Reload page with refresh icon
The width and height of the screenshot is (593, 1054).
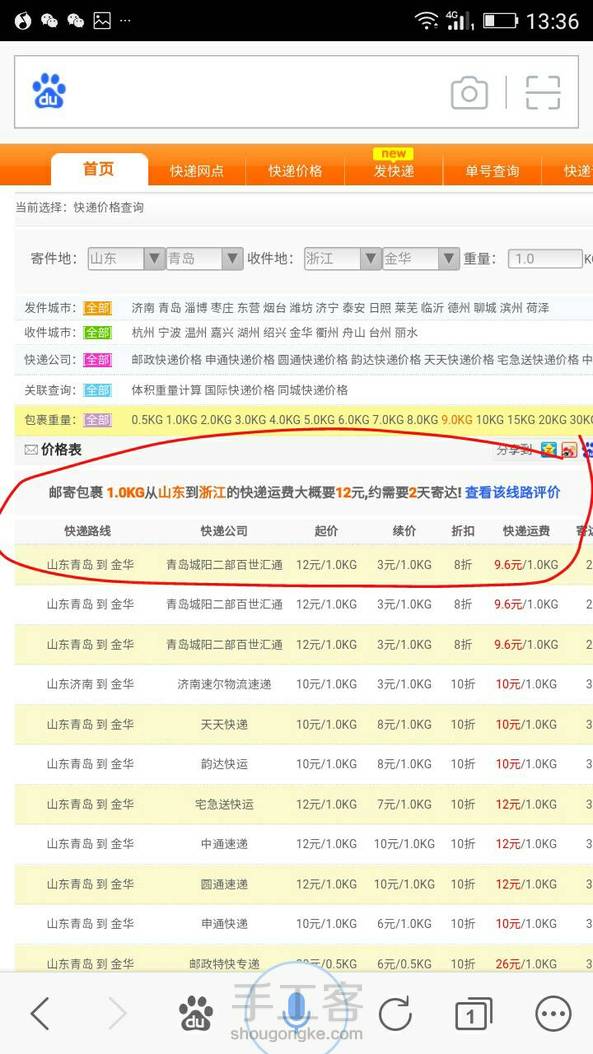click(x=395, y=1013)
